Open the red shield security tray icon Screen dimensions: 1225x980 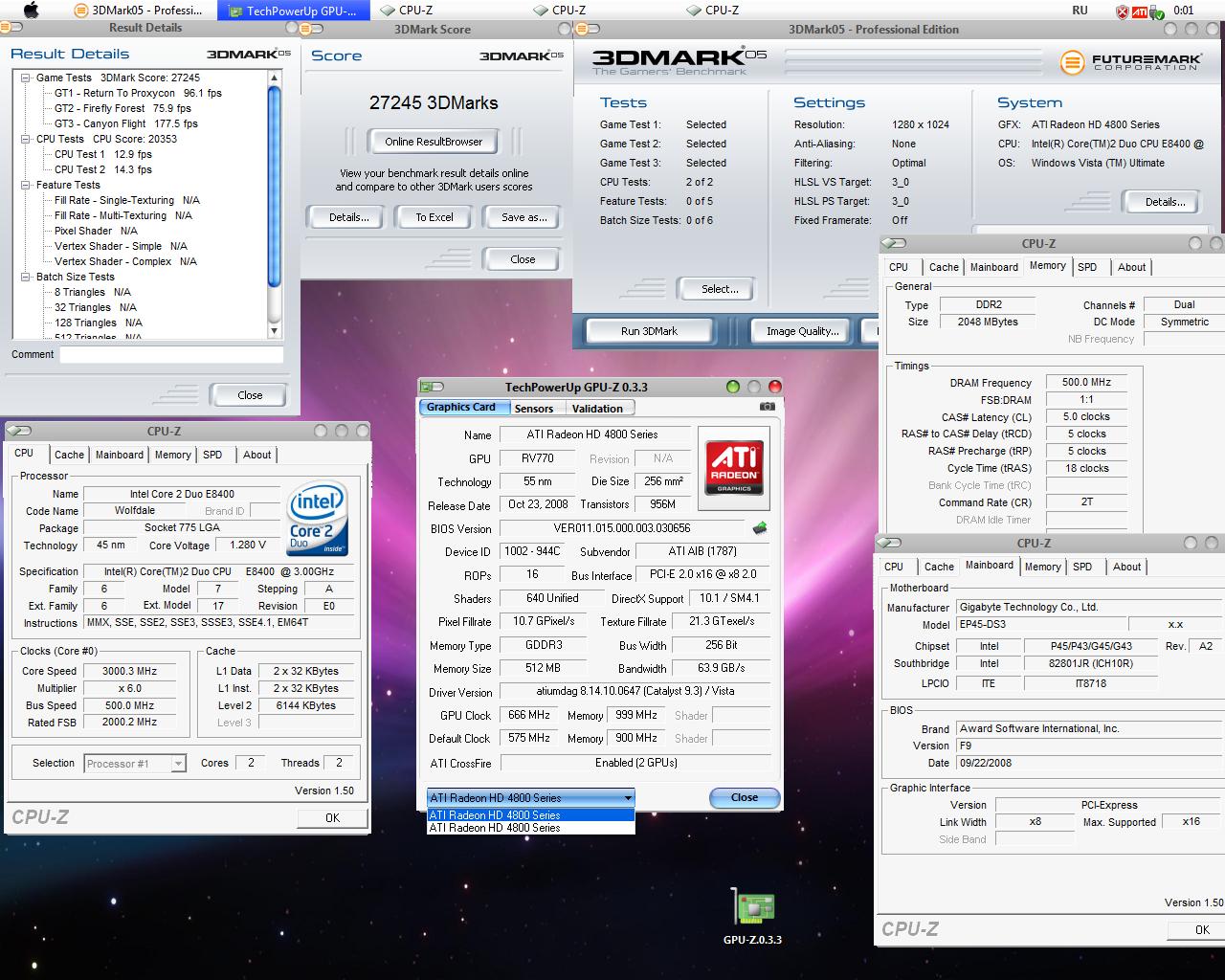point(1123,11)
